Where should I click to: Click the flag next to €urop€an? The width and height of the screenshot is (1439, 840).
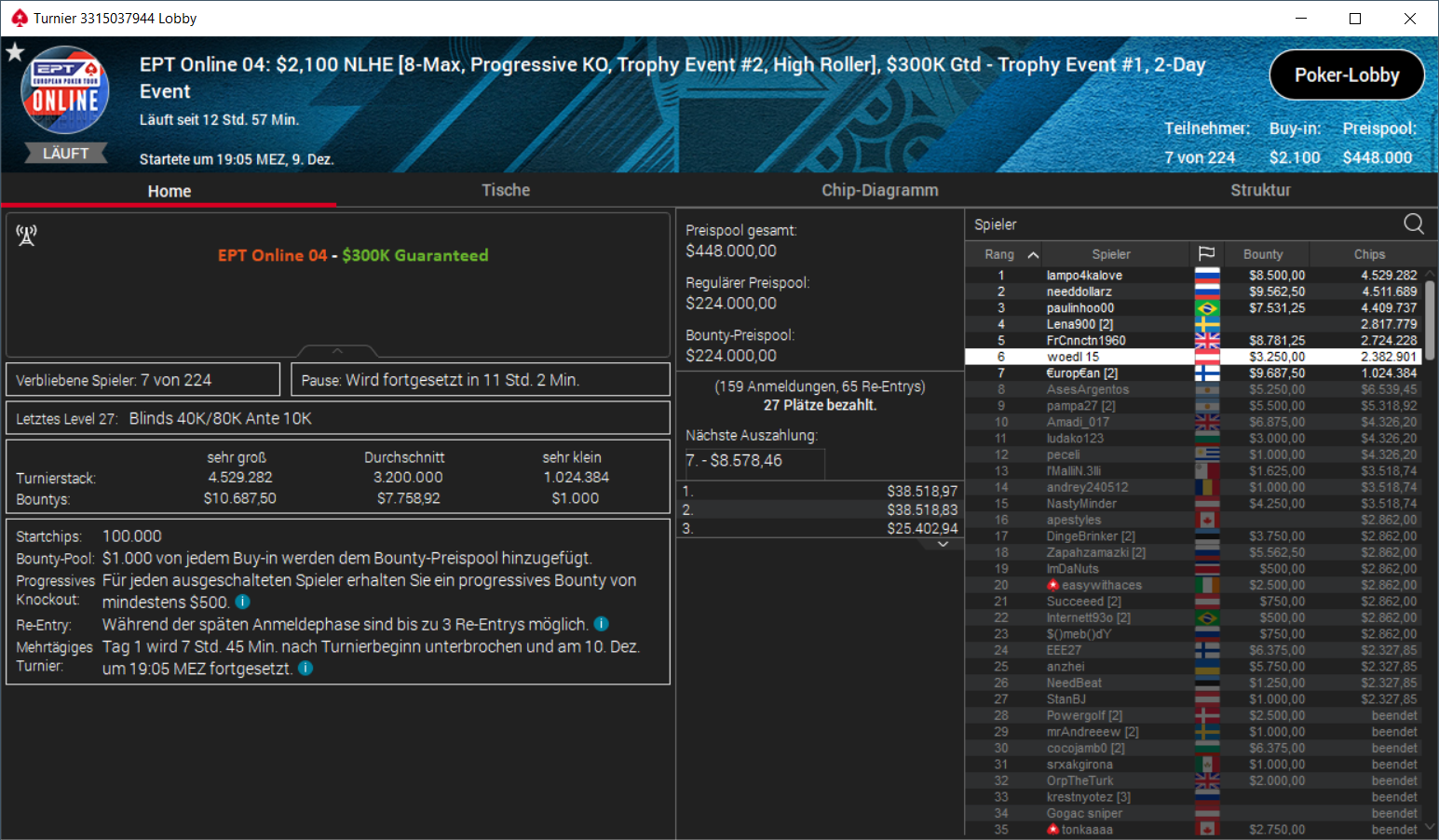point(1207,373)
